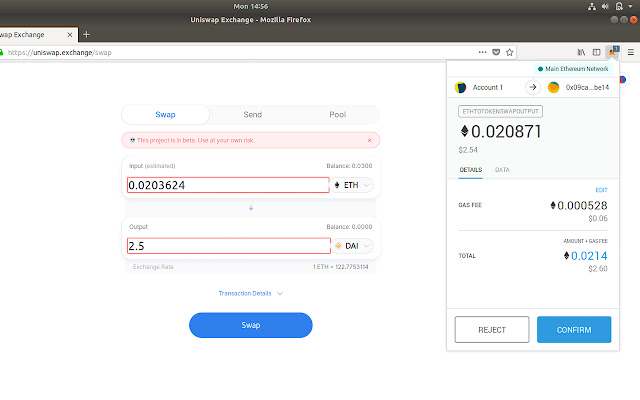Open the DAI token selector dropdown
Viewport: 640px width, 400px height.
click(x=352, y=246)
